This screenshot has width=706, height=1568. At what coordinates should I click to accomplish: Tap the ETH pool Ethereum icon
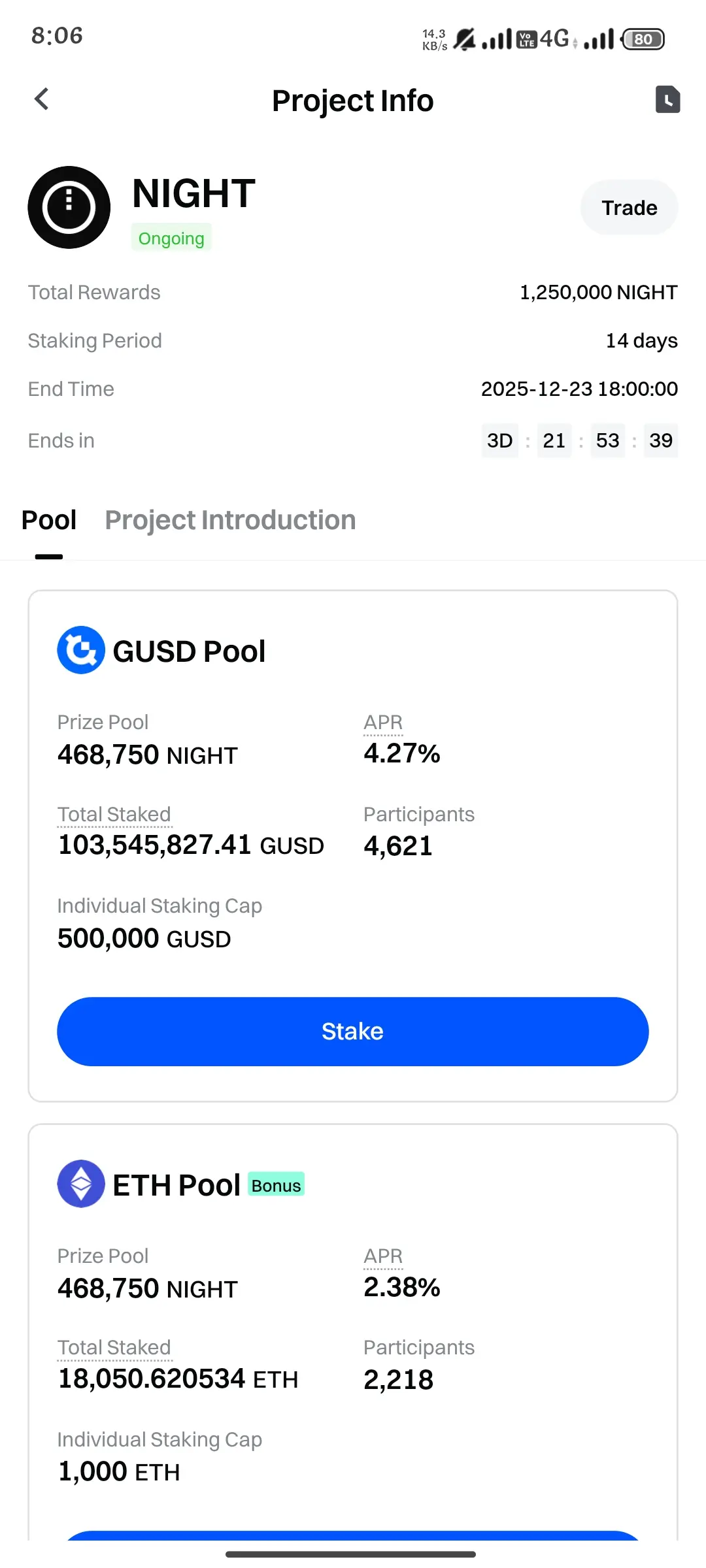click(81, 1184)
